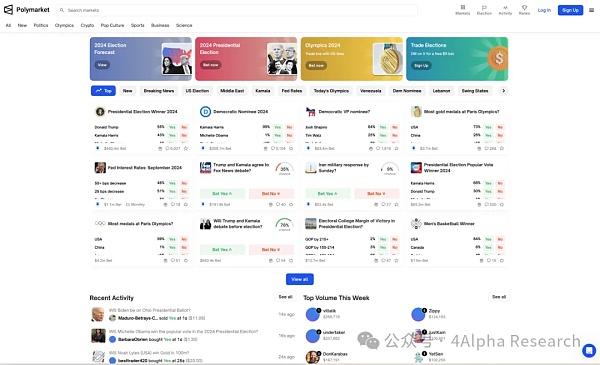The height and width of the screenshot is (365, 600).
Task: Click Bet now on Olympics 2024 banner
Action: (x=316, y=65)
